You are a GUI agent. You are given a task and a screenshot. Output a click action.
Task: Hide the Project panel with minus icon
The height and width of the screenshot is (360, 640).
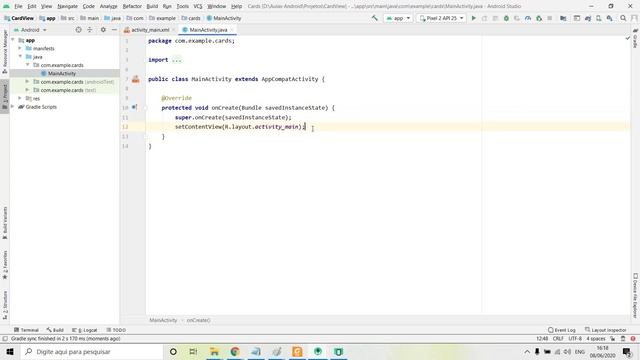tap(114, 30)
